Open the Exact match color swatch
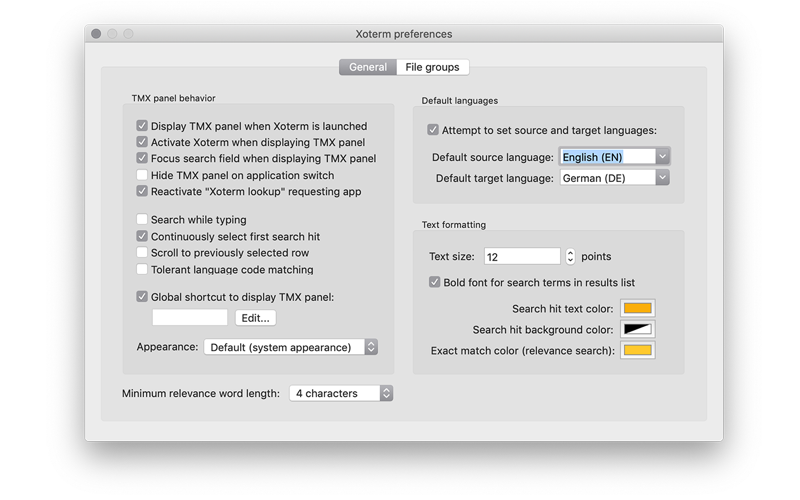 [638, 351]
